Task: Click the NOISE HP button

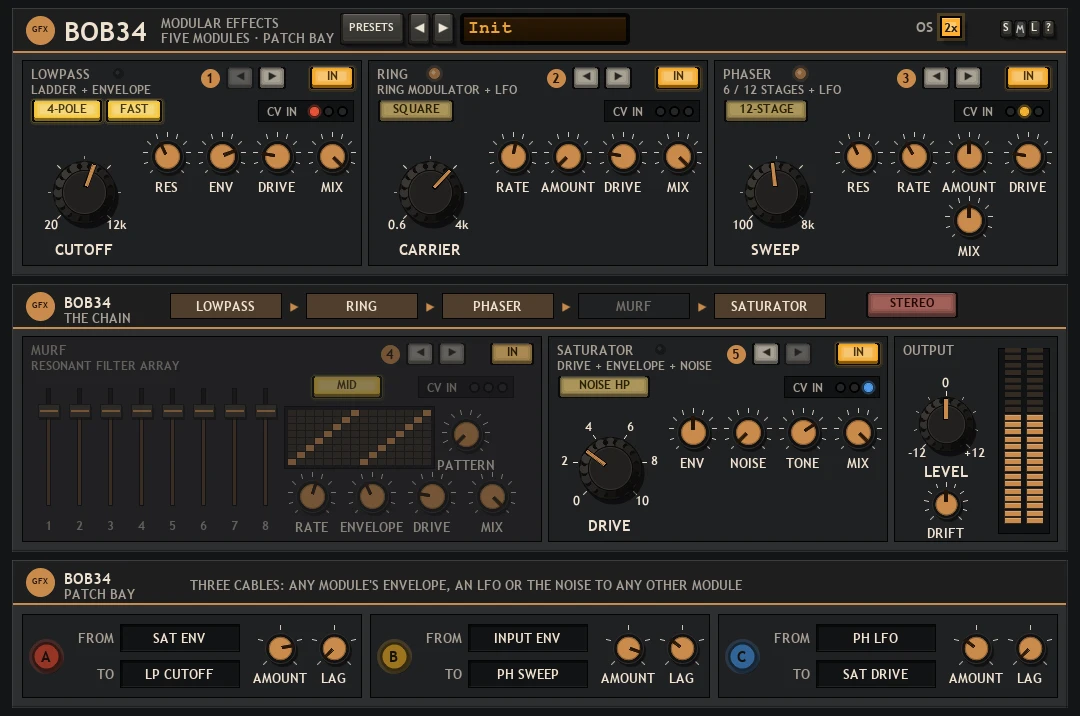Action: pyautogui.click(x=604, y=386)
